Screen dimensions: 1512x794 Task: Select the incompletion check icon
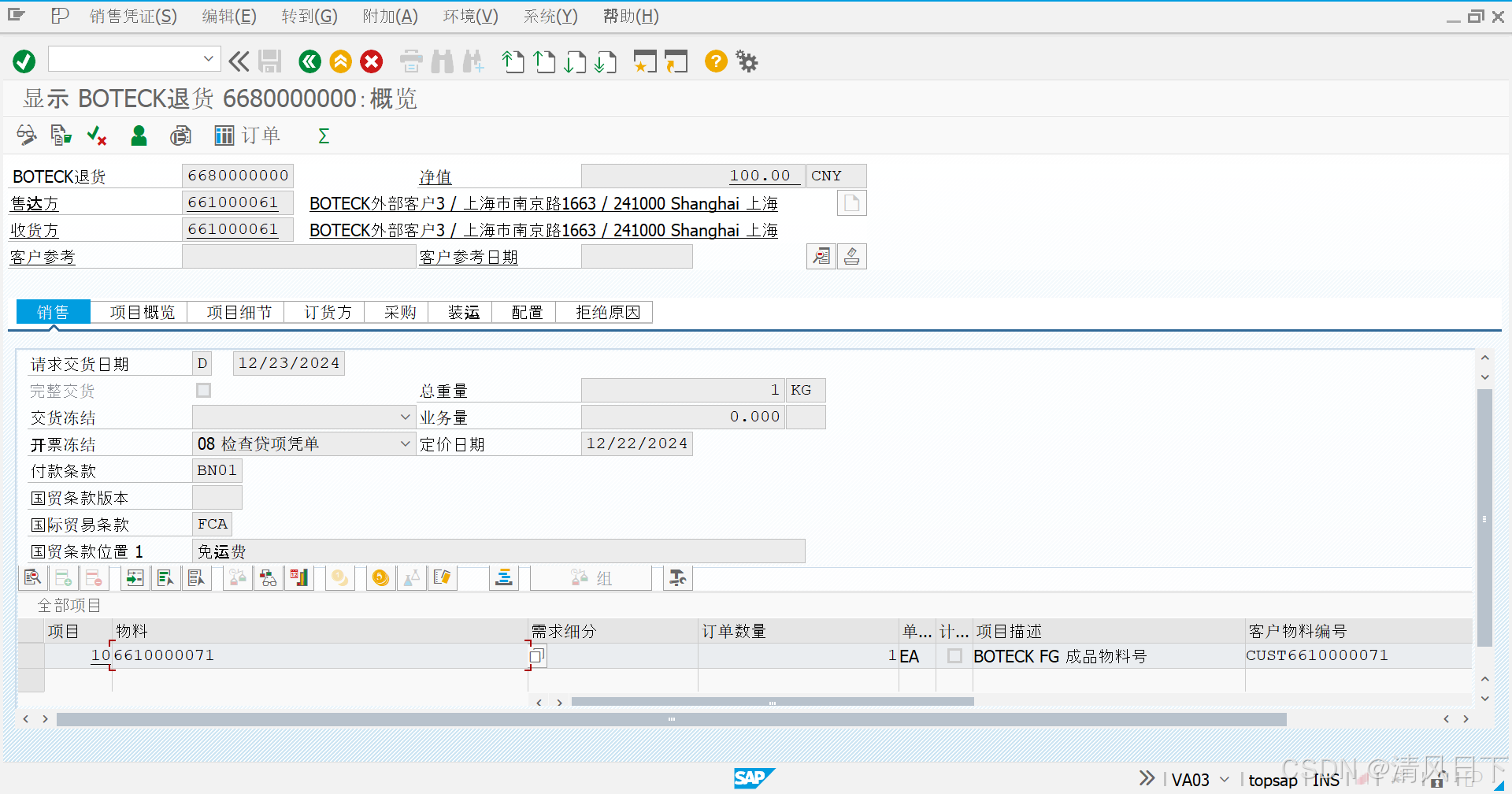96,135
